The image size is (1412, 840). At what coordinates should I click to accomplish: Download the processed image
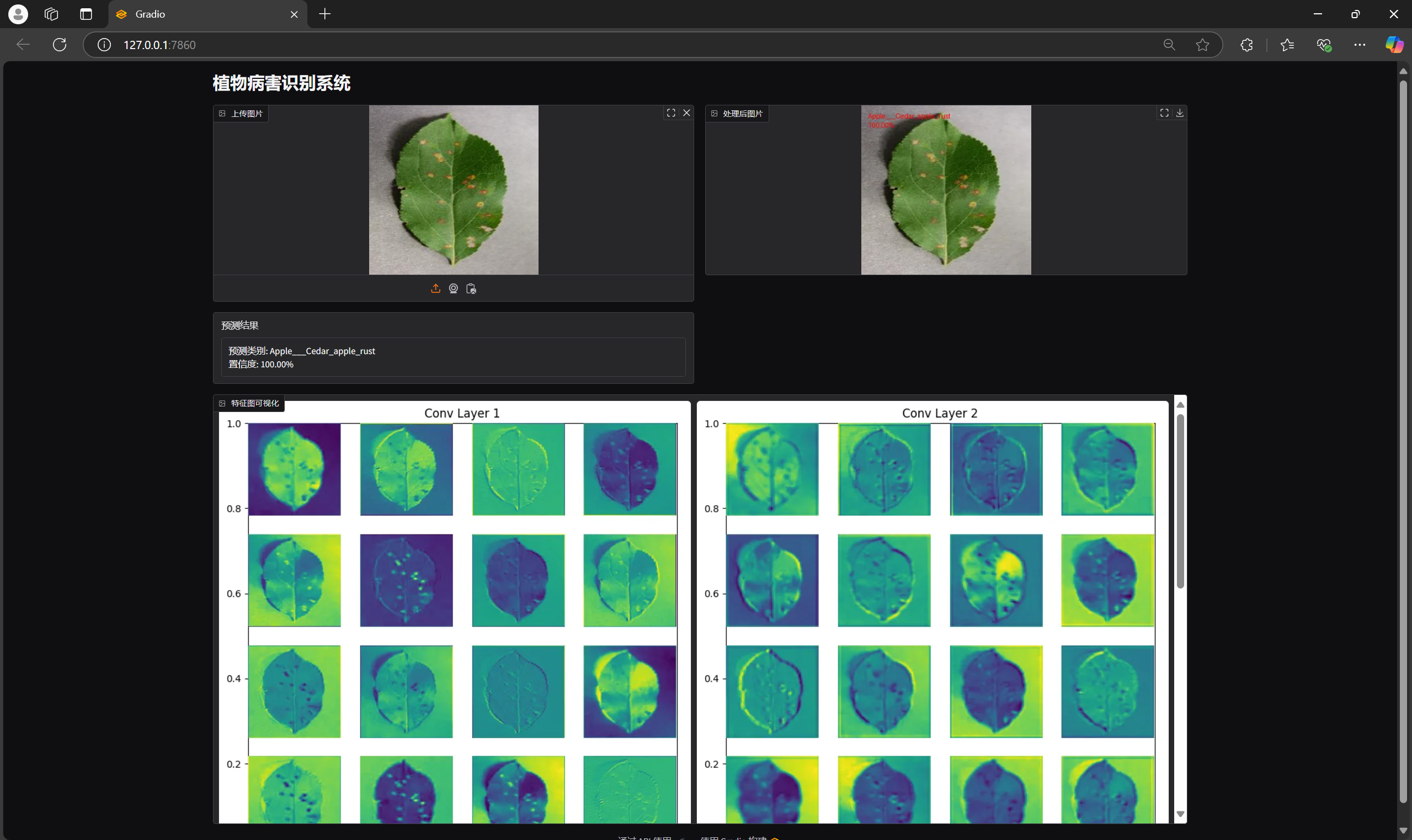pyautogui.click(x=1179, y=113)
